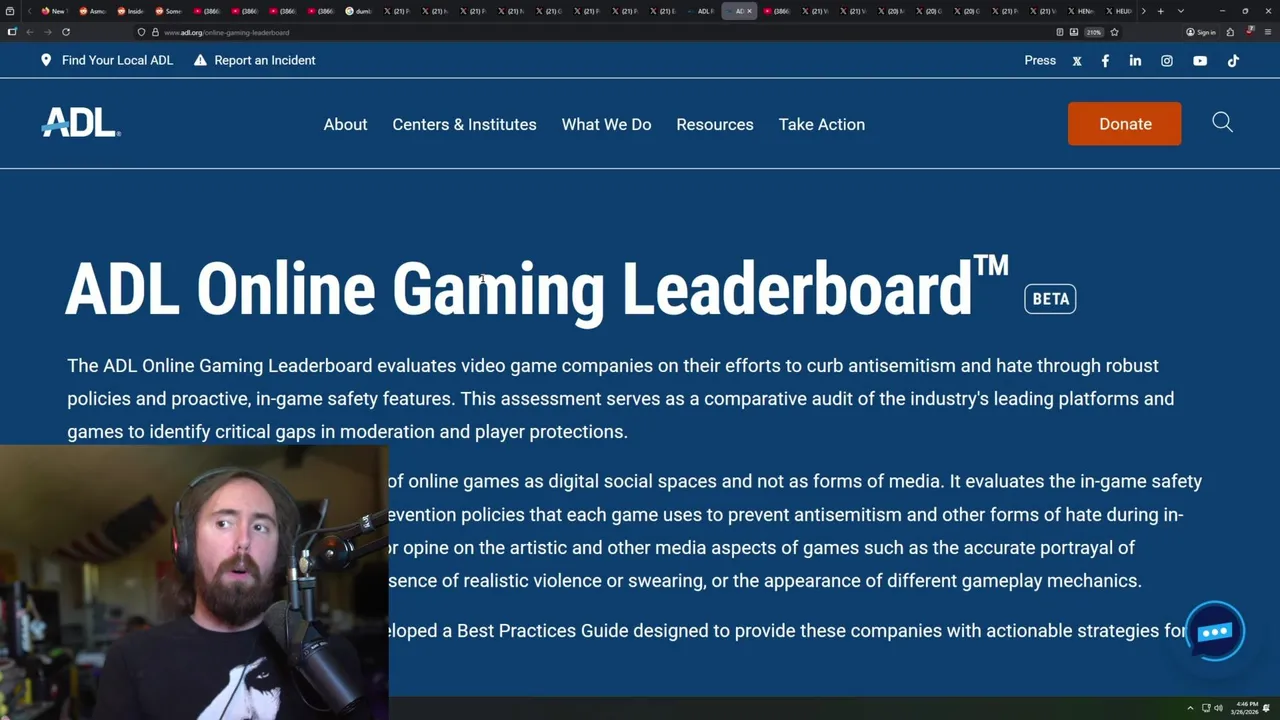
Task: Open Find Your Local ADL link
Action: click(117, 60)
